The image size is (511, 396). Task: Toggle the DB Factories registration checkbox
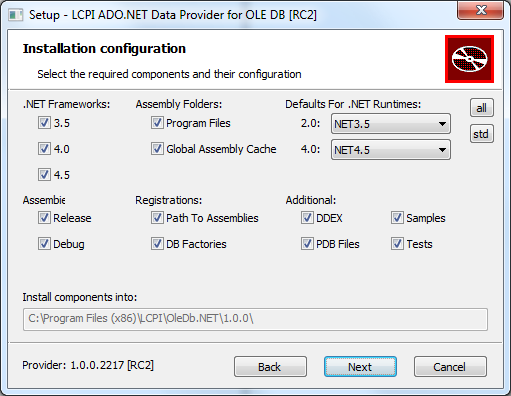tap(157, 244)
